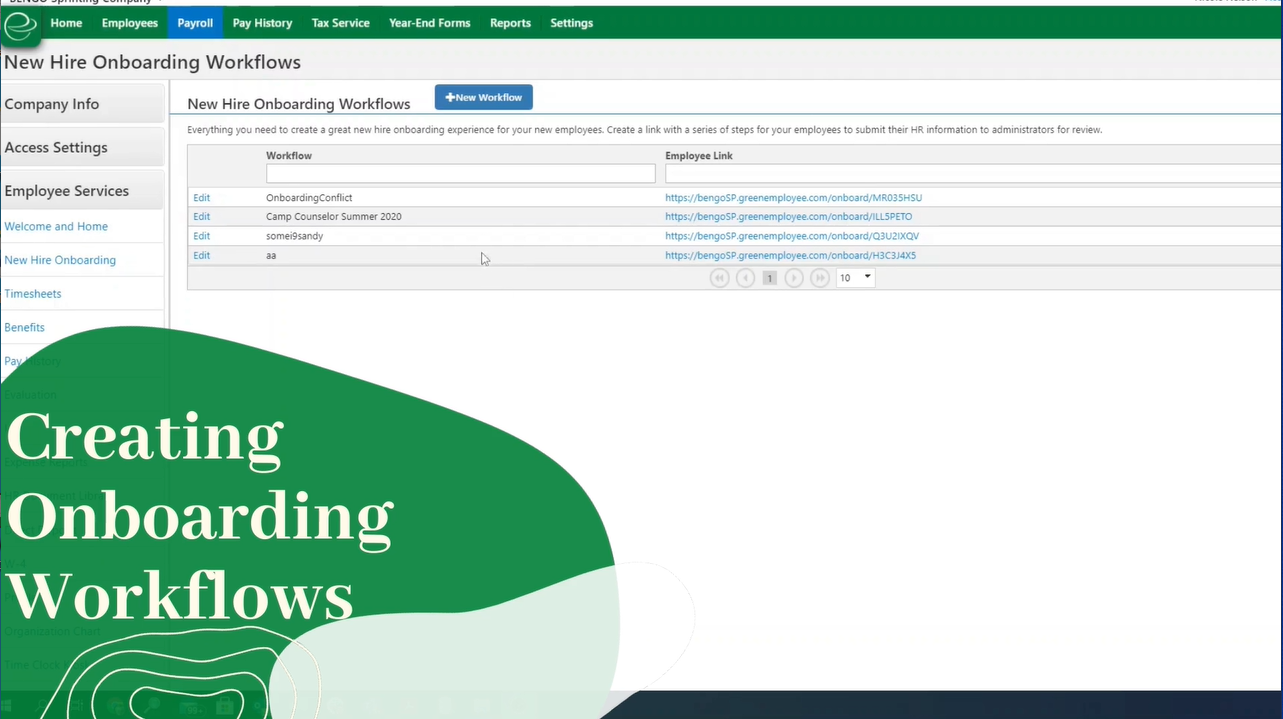Viewport: 1283px width, 719px height.
Task: Go to next page in pager
Action: coord(794,278)
